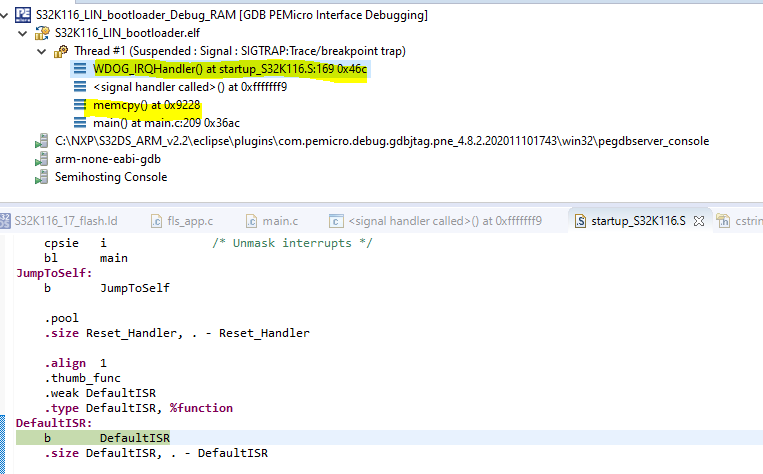763x474 pixels.
Task: Select the main() at main.c:209 frame
Action: tap(166, 123)
